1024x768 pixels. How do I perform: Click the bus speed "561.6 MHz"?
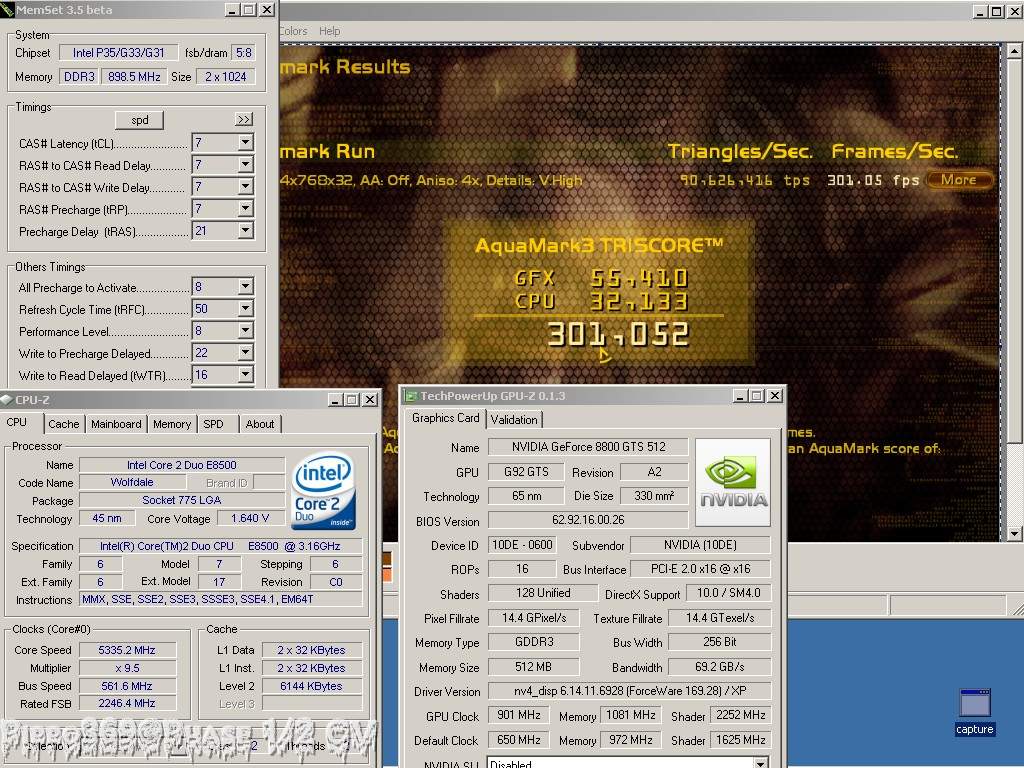[x=127, y=686]
